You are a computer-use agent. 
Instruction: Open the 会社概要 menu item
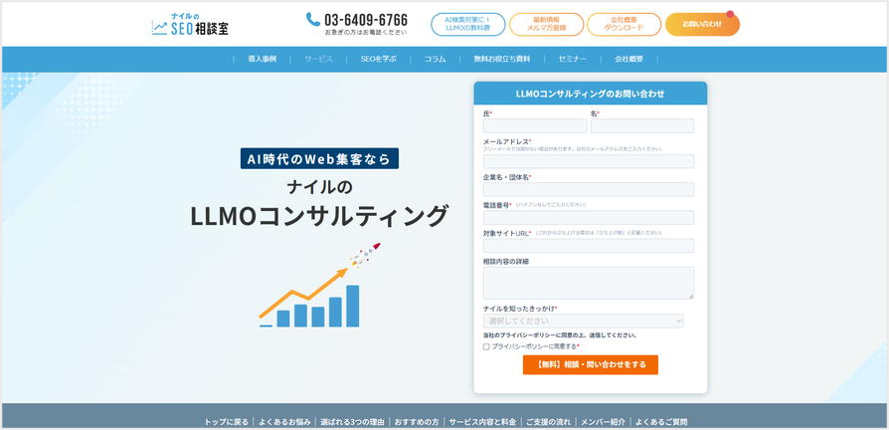629,59
